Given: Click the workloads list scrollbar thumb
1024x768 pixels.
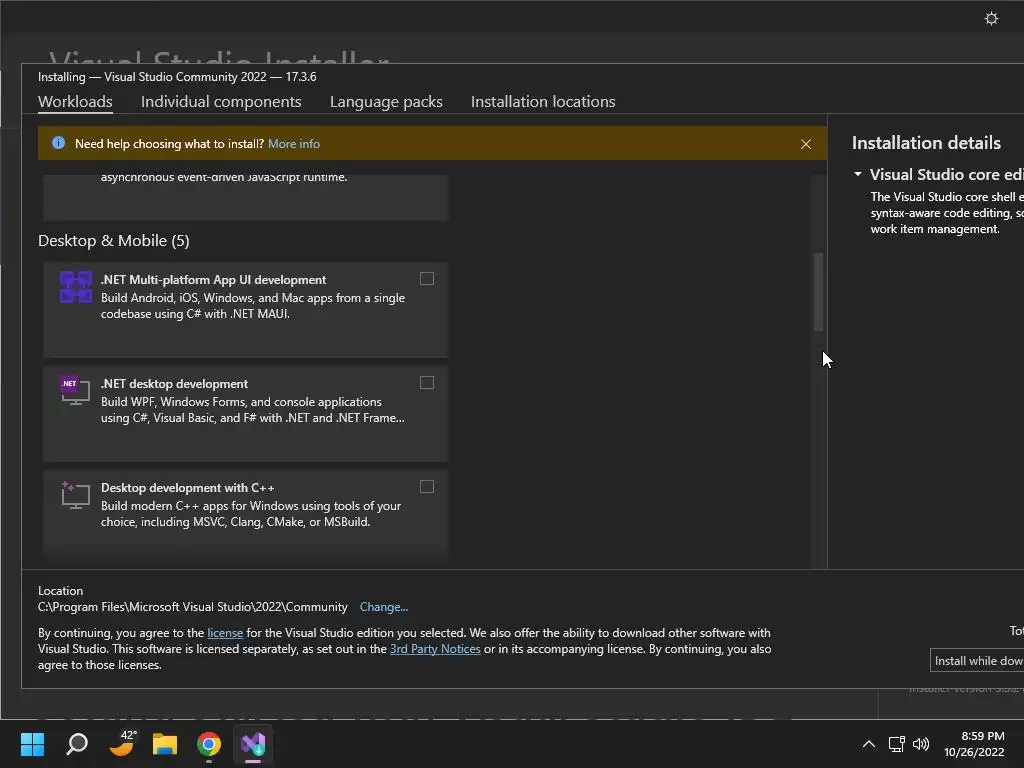Looking at the screenshot, I should (x=818, y=292).
